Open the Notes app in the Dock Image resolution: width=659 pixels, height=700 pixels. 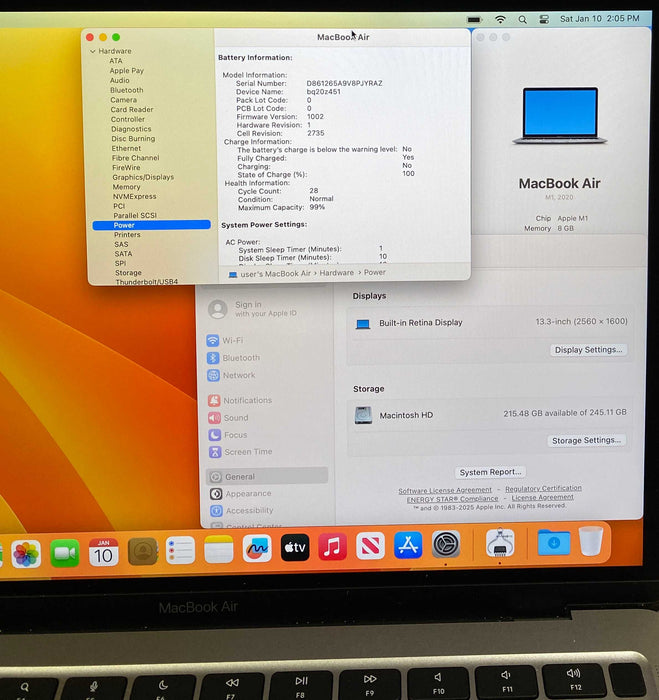tap(219, 549)
